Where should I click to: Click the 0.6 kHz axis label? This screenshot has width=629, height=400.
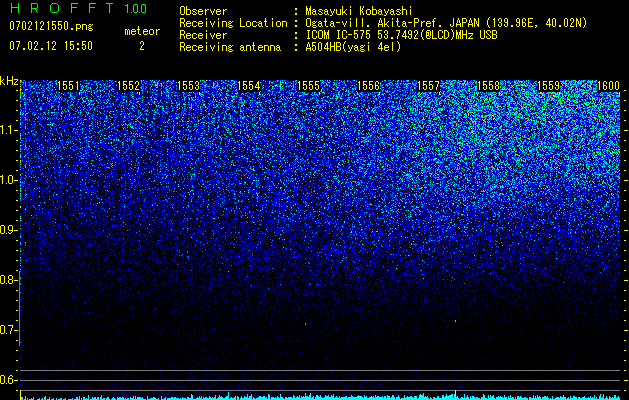pyautogui.click(x=8, y=380)
